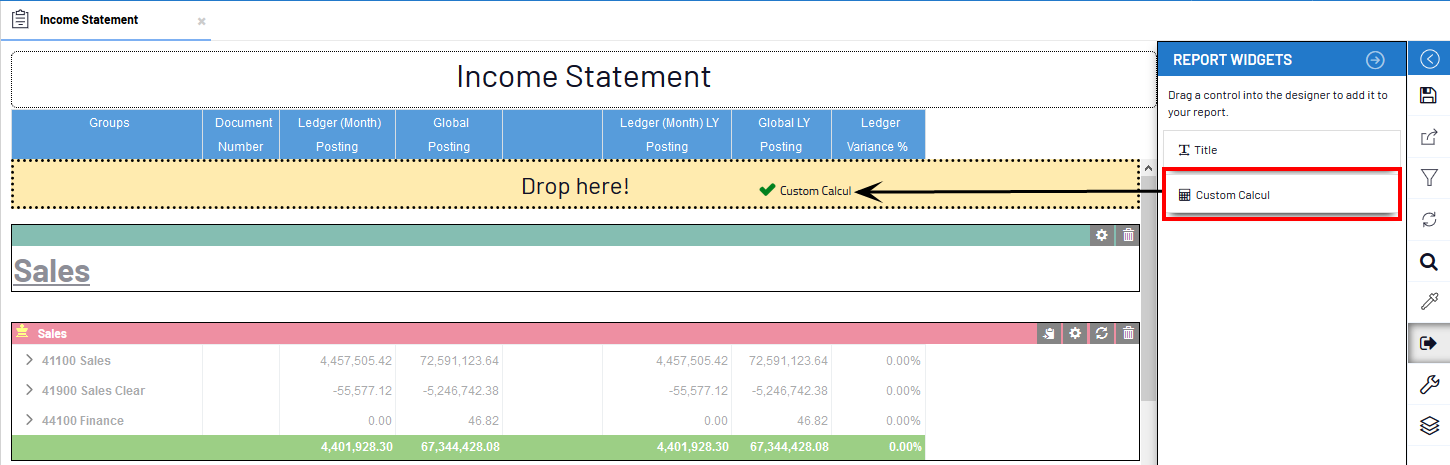This screenshot has width=1450, height=465.
Task: Toggle the active Report Widgets panel icon
Action: (x=1429, y=343)
